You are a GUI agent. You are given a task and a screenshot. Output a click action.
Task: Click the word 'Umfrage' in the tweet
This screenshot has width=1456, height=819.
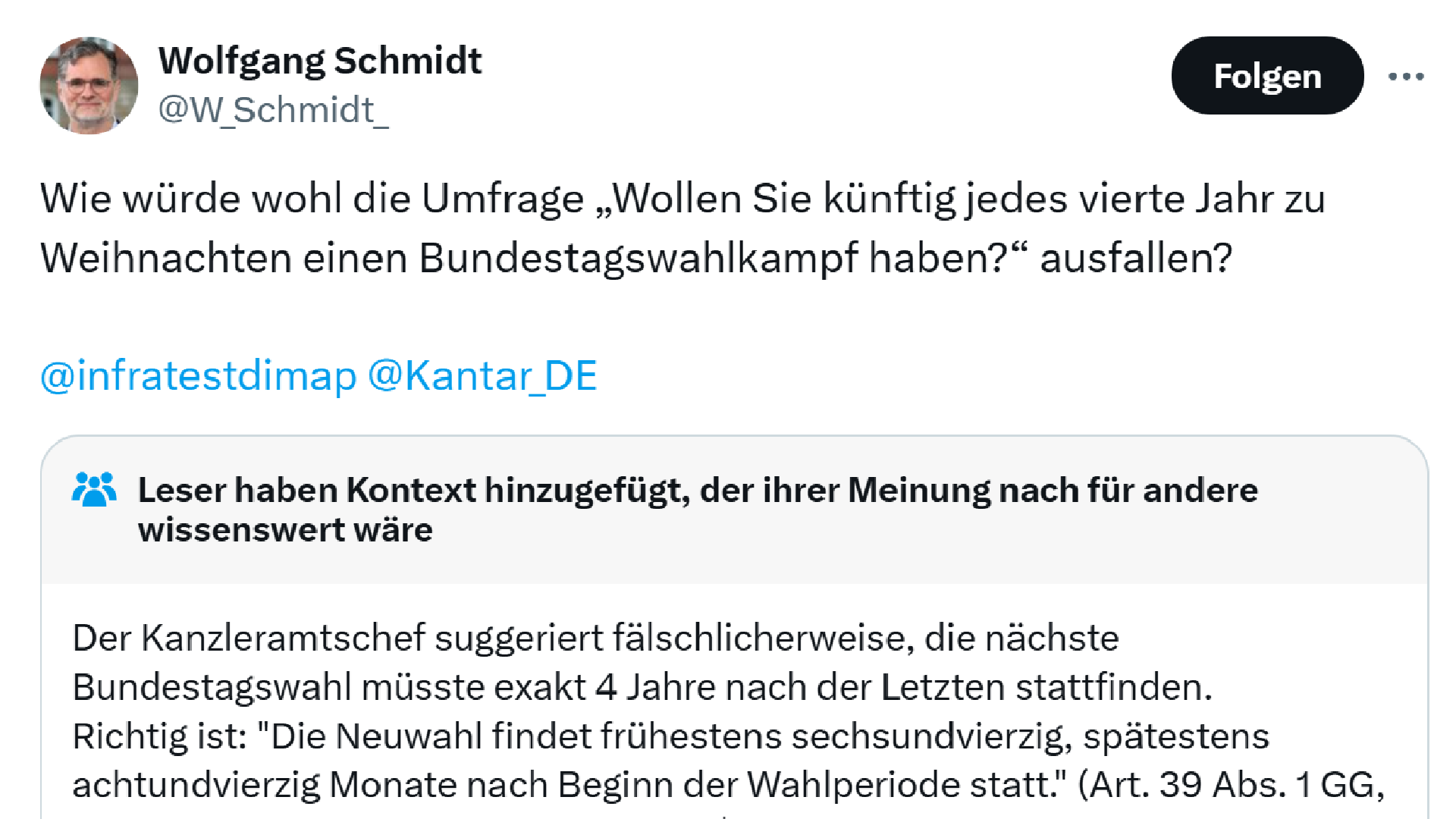(502, 199)
